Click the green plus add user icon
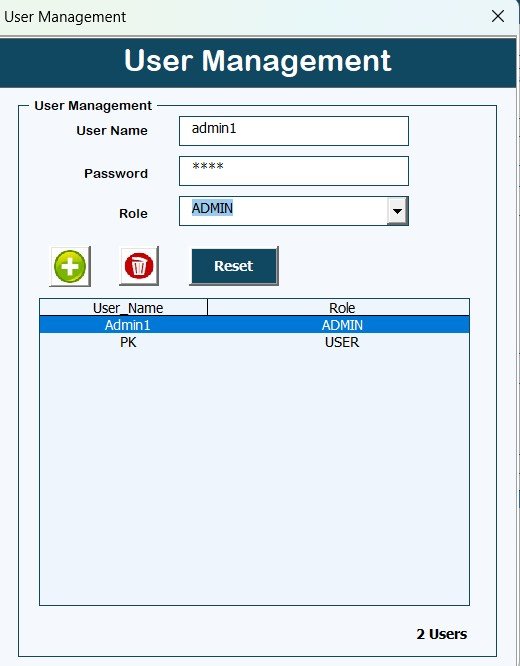This screenshot has width=520, height=666. click(70, 266)
